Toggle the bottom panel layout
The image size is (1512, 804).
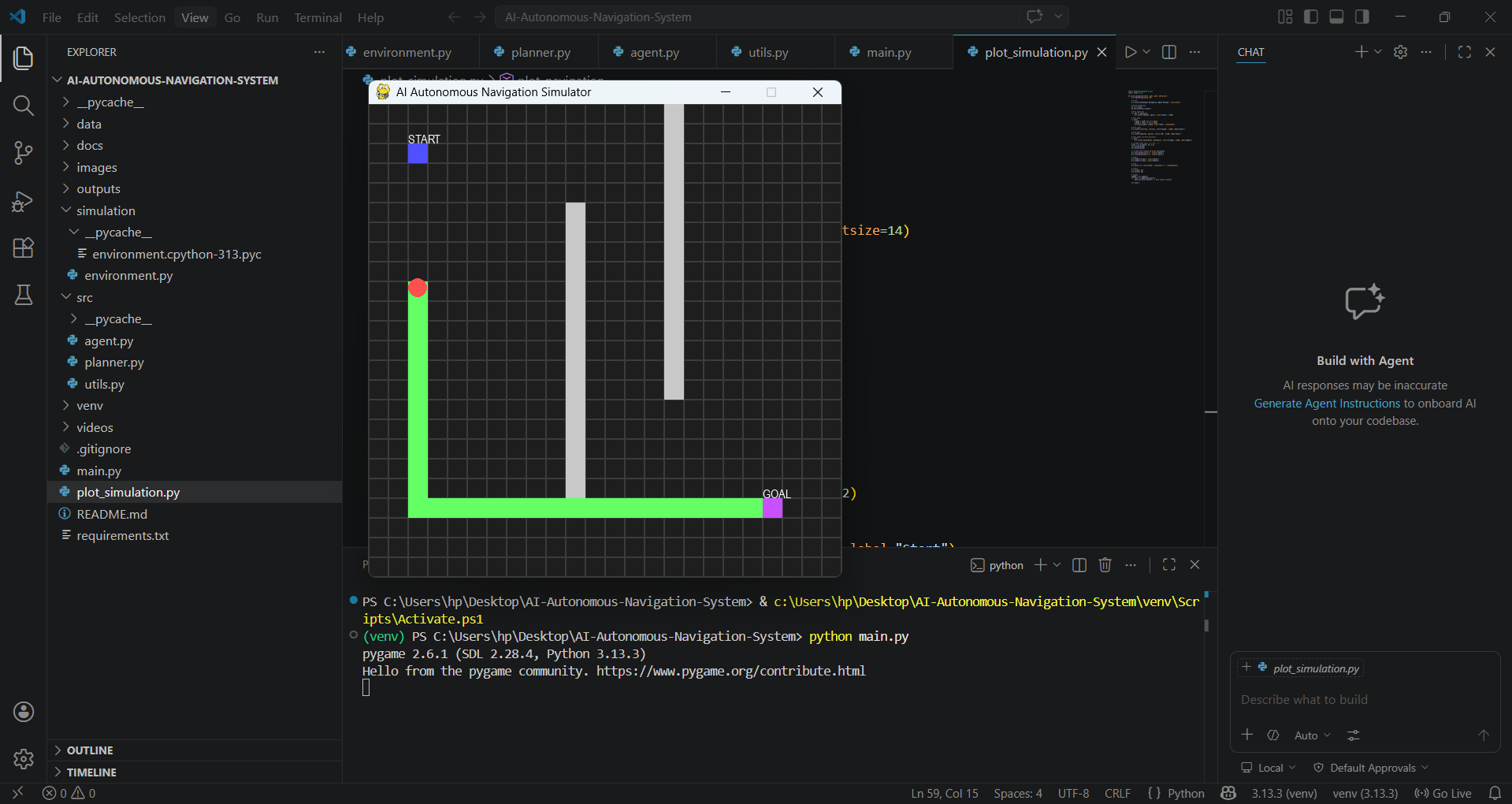(1336, 17)
